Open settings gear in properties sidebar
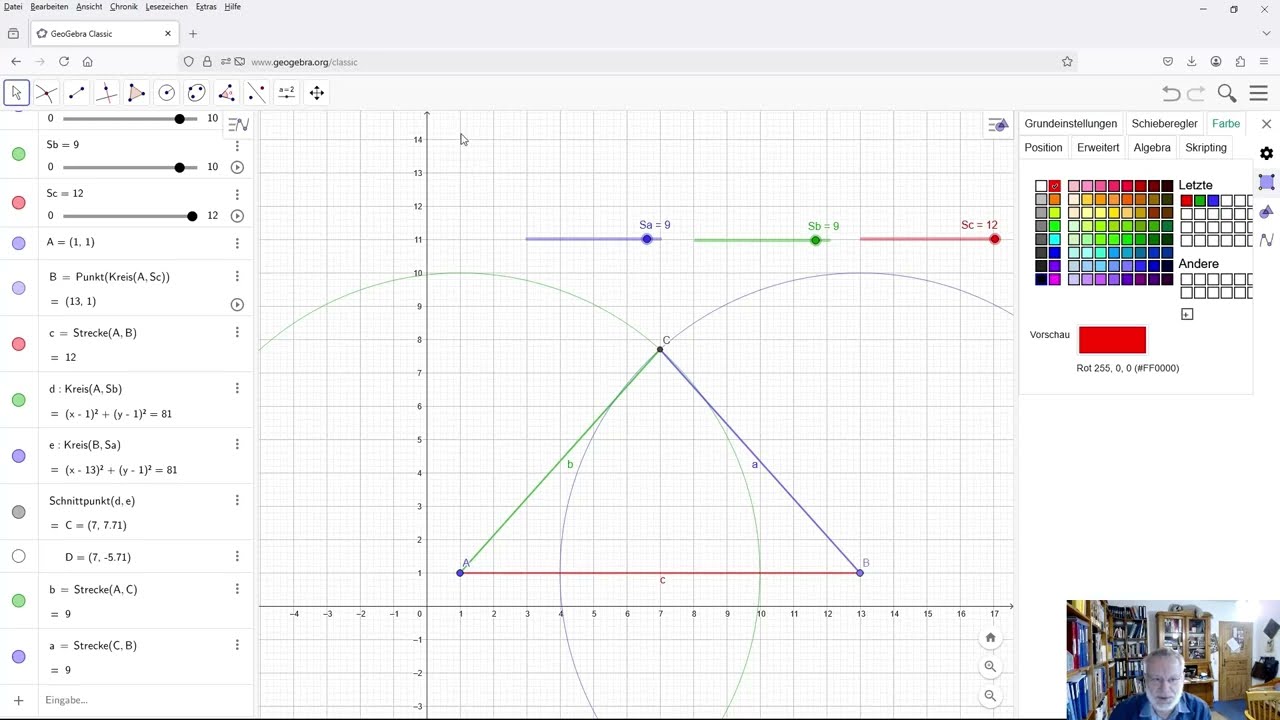Screen dimensions: 1280x720 [1267, 153]
